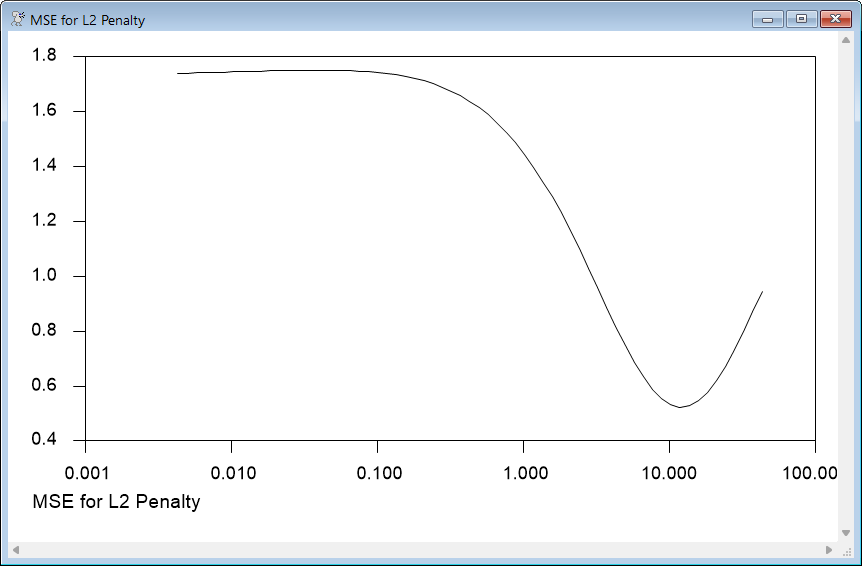The width and height of the screenshot is (862, 566).
Task: Click the 0.4 y-axis tick label
Action: (x=45, y=441)
